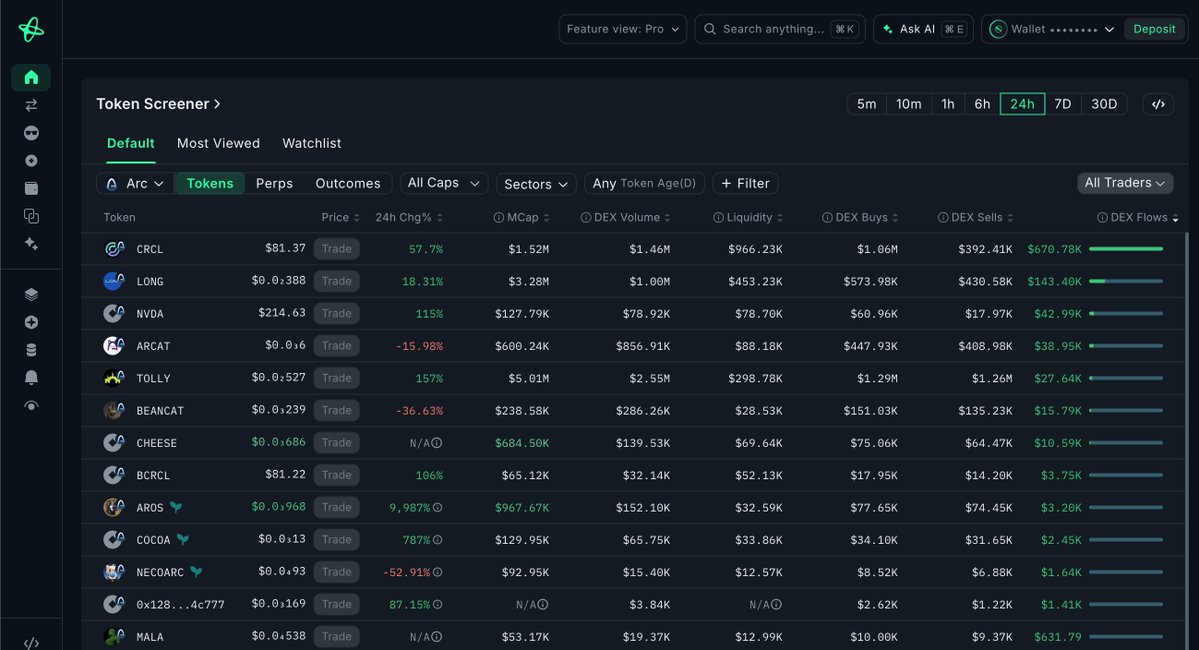Click Trade in the NVDA row
Screen dimensions: 1199x650
tap(336, 313)
